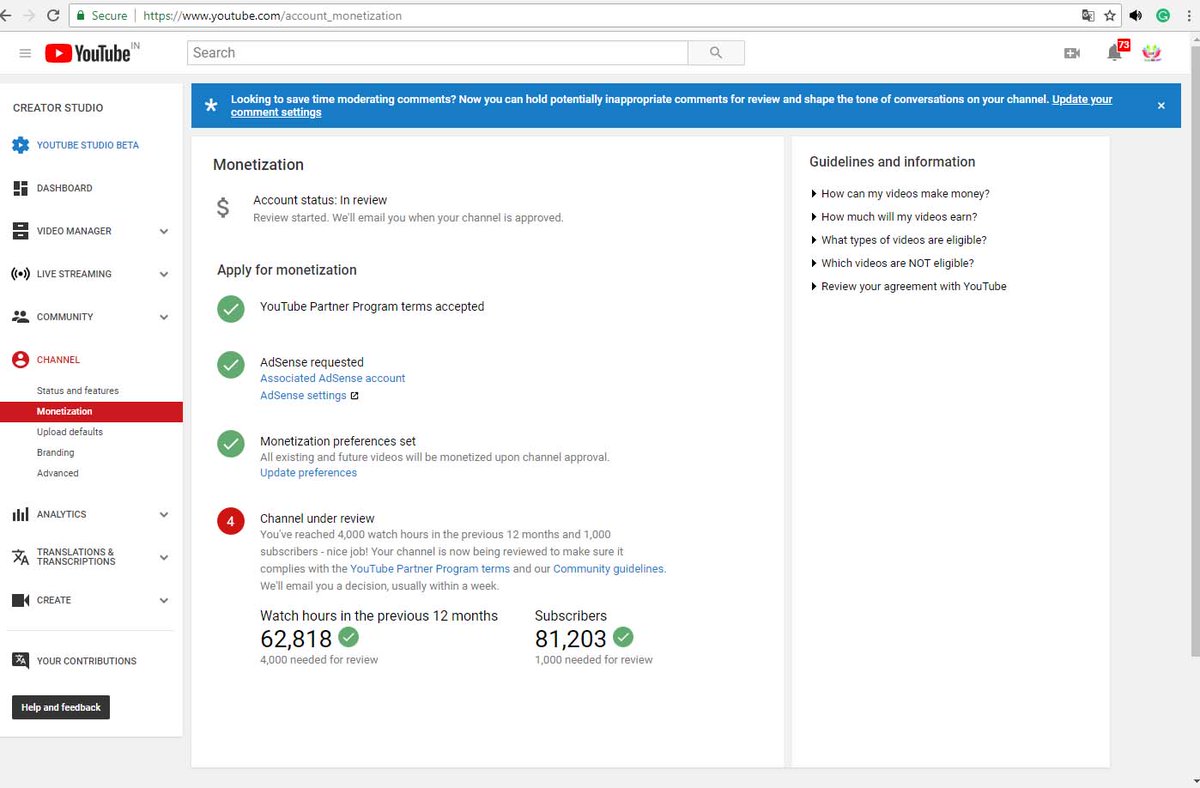1200x788 pixels.
Task: Click the Dashboard icon in sidebar
Action: [x=20, y=188]
